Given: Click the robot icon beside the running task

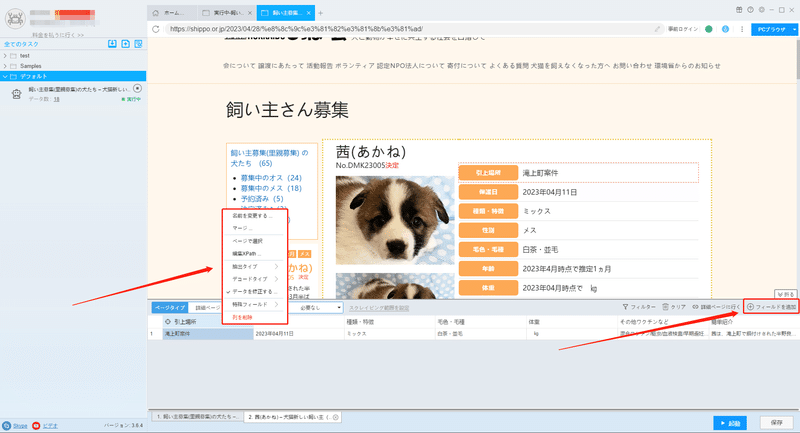Looking at the screenshot, I should pyautogui.click(x=16, y=94).
